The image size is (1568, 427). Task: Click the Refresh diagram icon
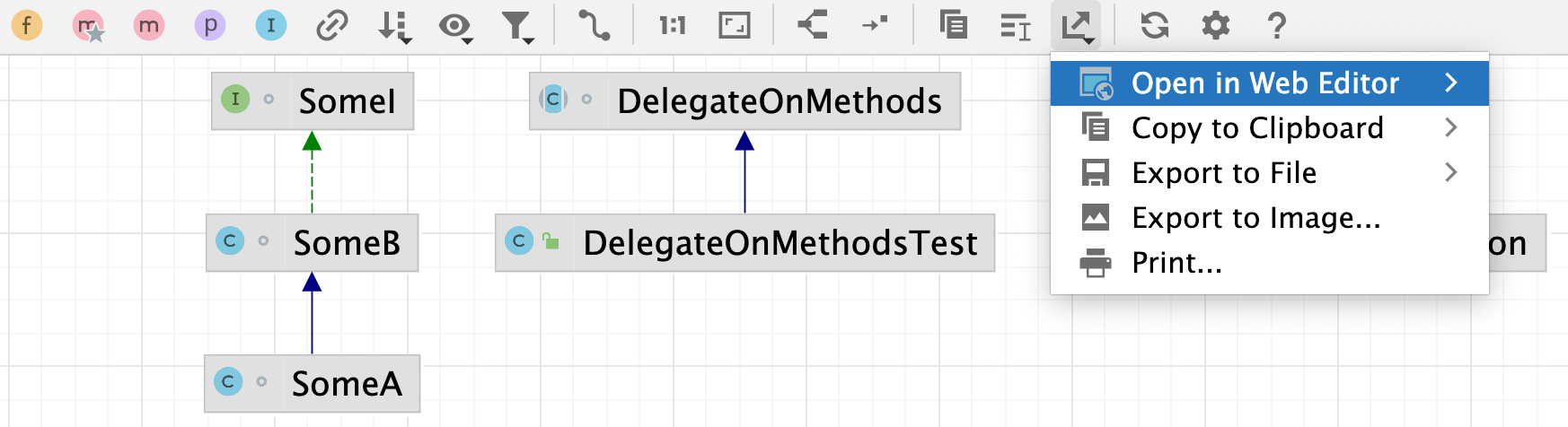1154,25
